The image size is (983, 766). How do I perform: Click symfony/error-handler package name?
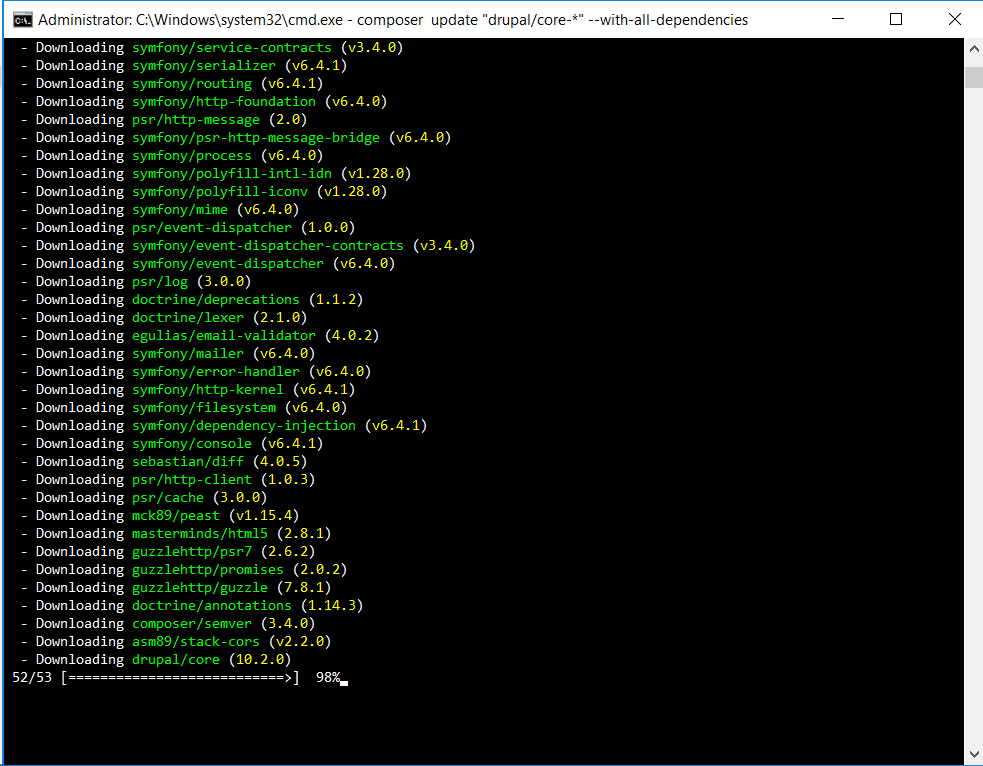[216, 372]
